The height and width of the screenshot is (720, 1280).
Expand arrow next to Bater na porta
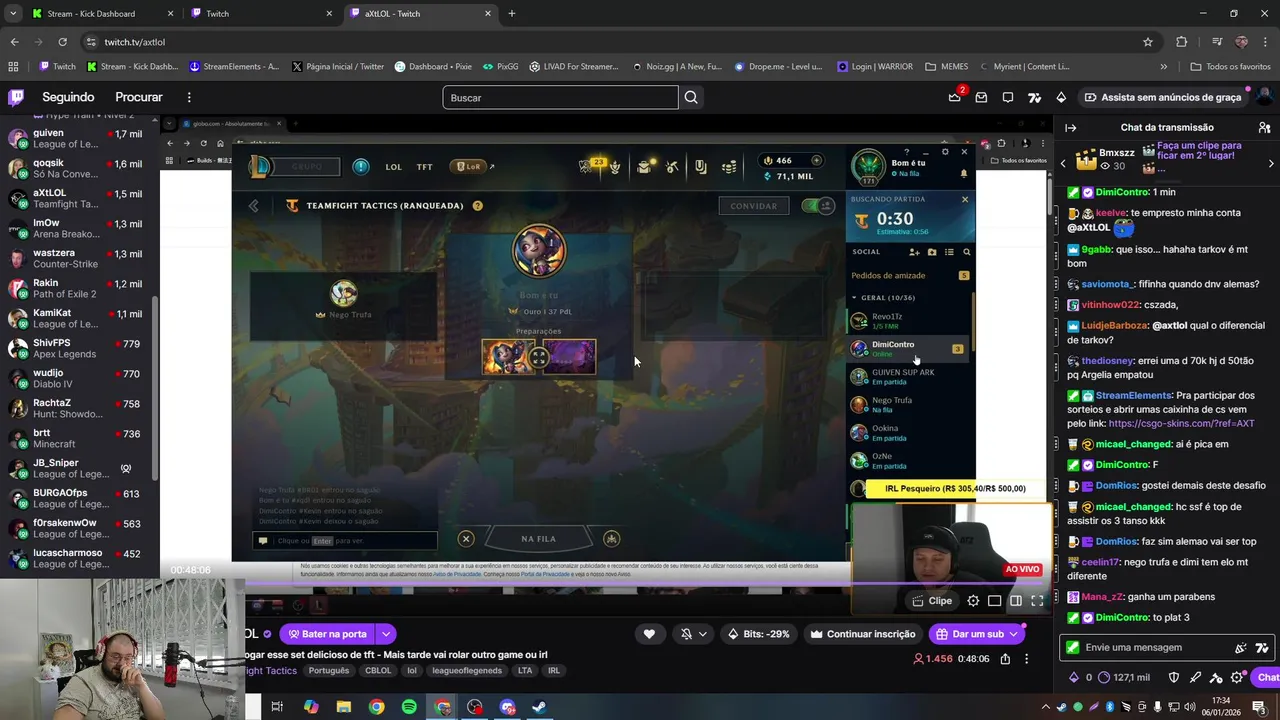click(x=385, y=634)
